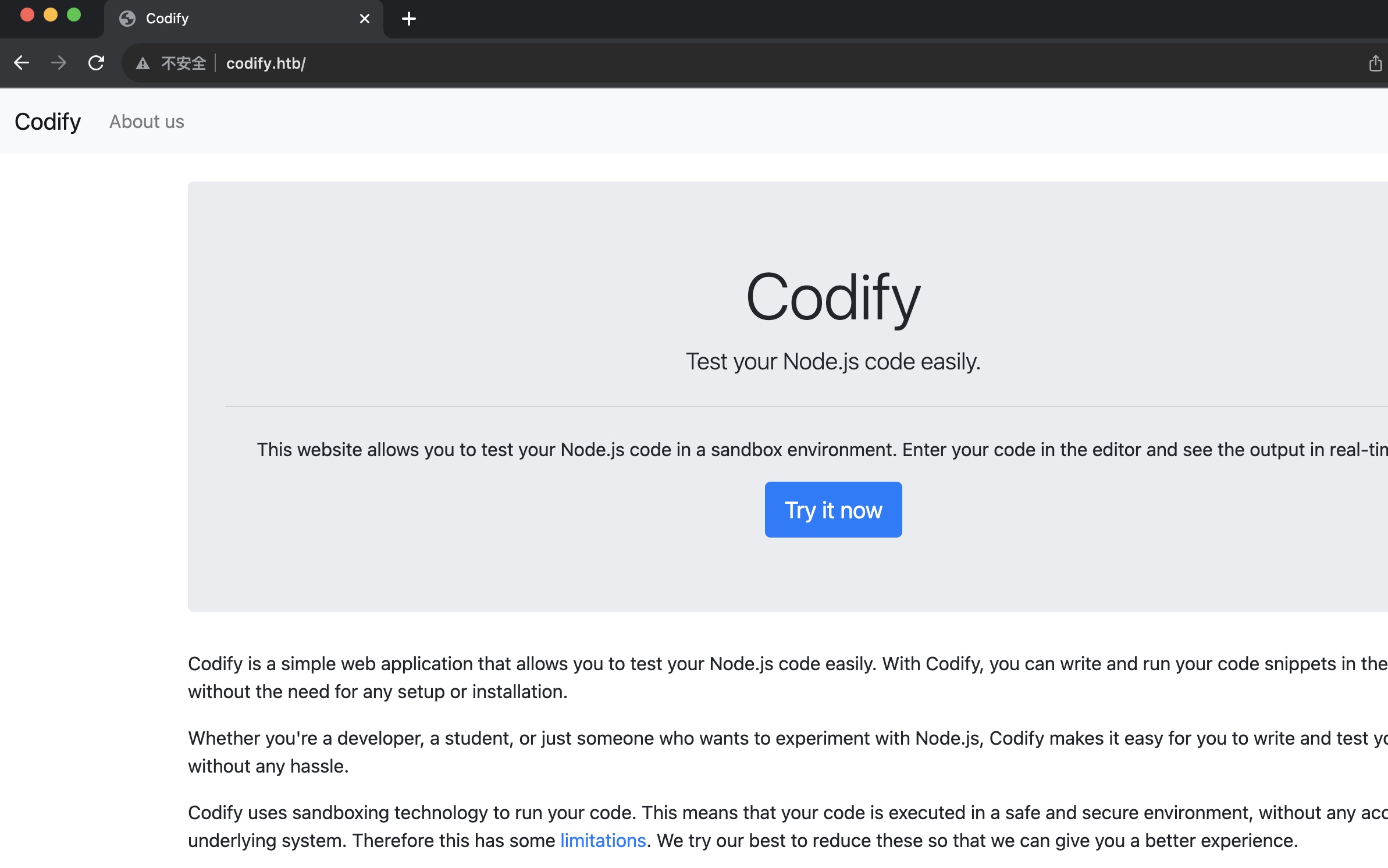1388x868 pixels.
Task: Click the not-secure warning triangle icon
Action: click(x=143, y=63)
